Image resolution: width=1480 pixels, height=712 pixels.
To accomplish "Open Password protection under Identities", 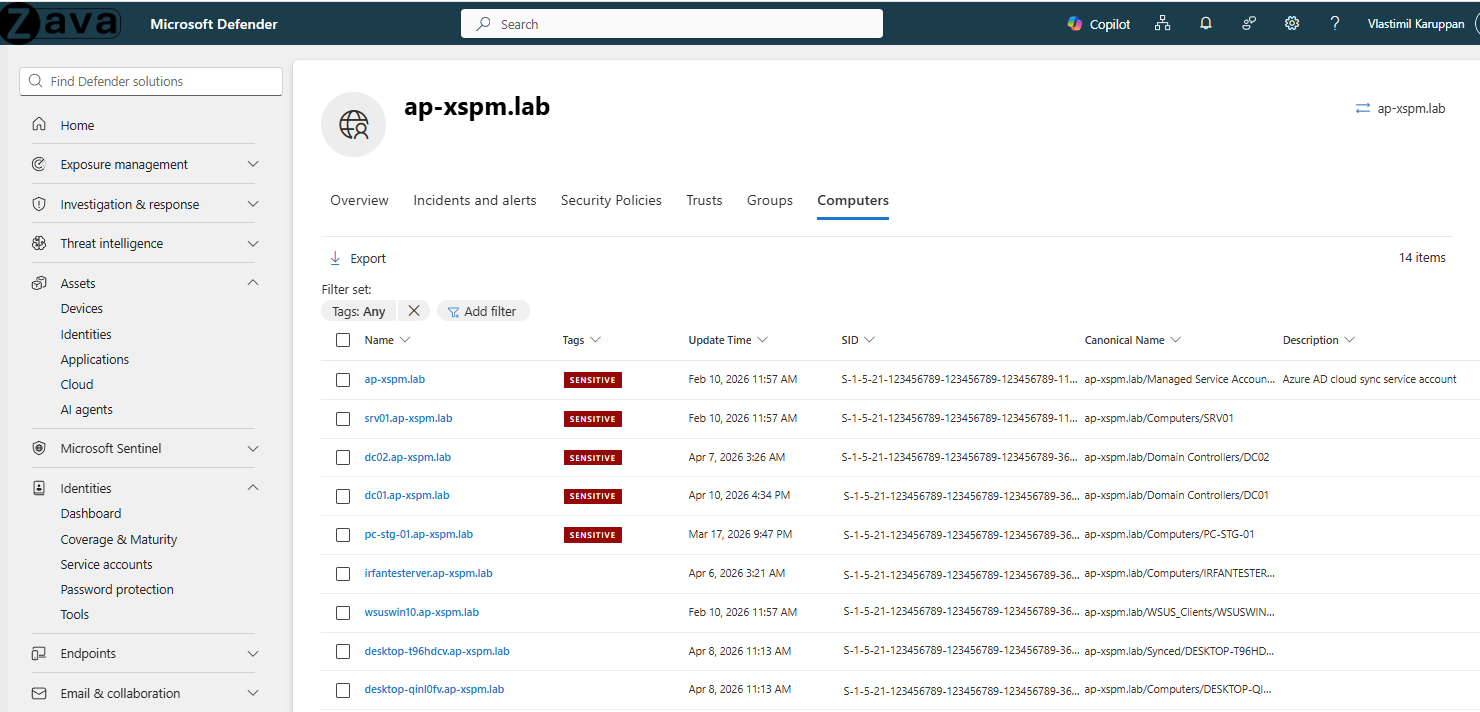I will click(117, 589).
